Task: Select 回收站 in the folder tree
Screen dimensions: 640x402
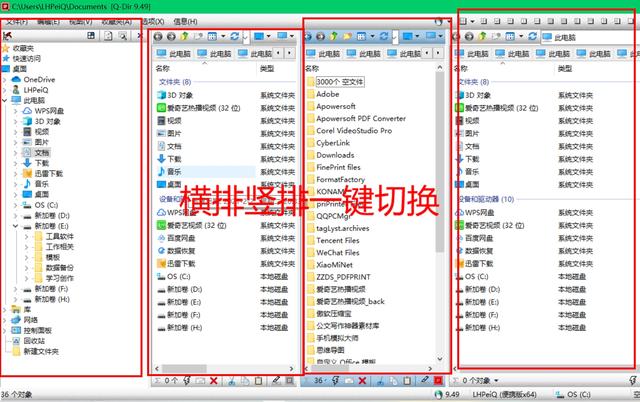Action: click(x=34, y=341)
